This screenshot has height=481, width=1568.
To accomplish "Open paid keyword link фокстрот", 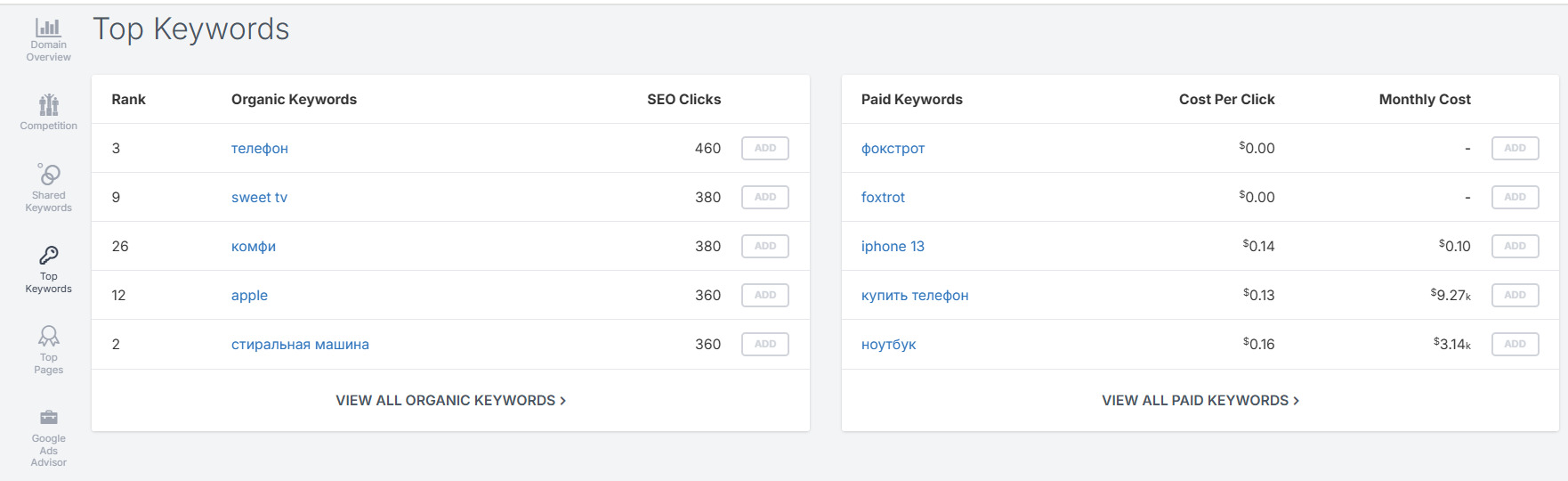I will coord(893,149).
